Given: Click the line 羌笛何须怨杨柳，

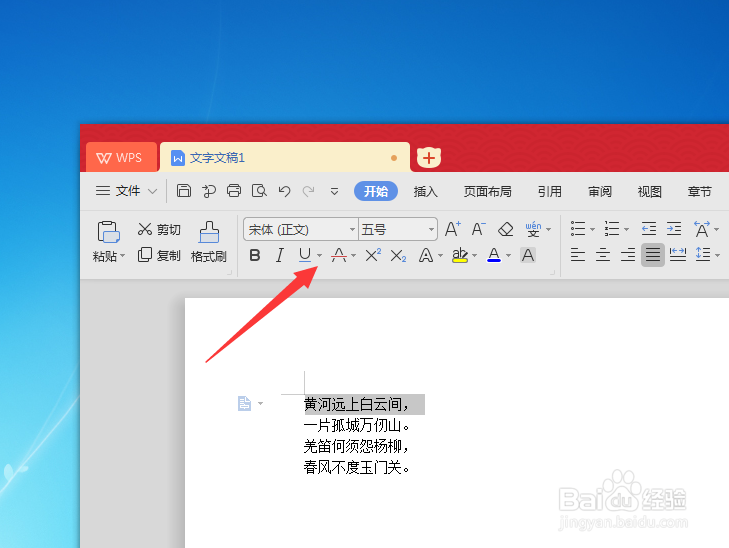Looking at the screenshot, I should point(357,446).
